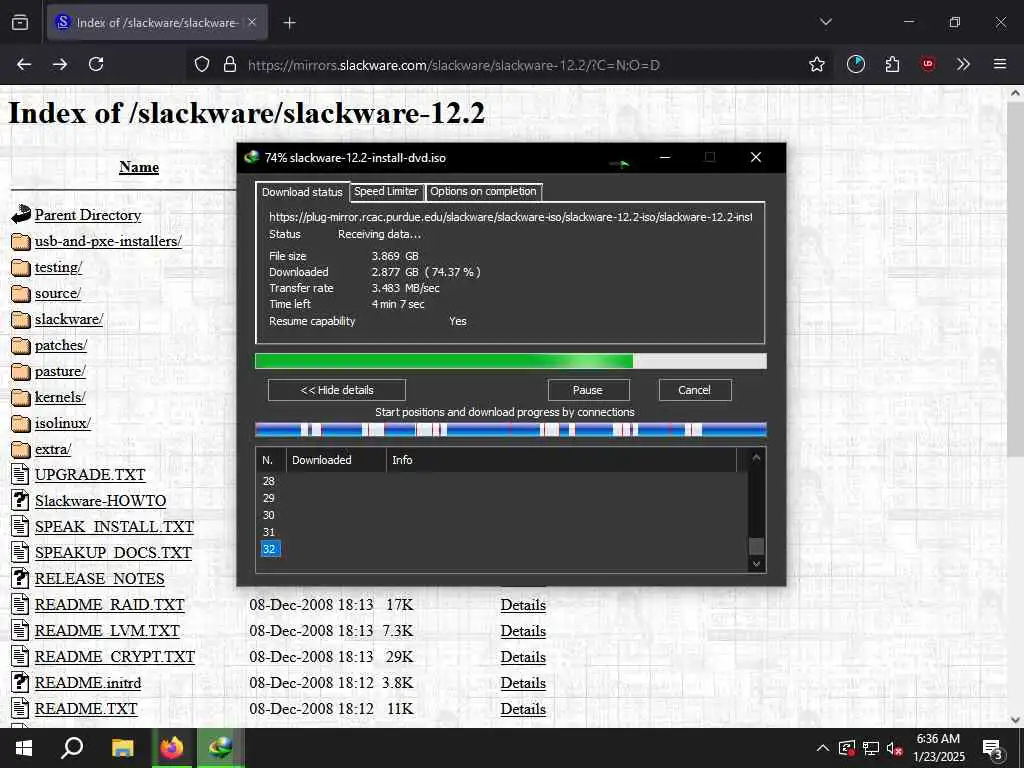Open the notification center icon
The image size is (1024, 768).
(x=993, y=749)
